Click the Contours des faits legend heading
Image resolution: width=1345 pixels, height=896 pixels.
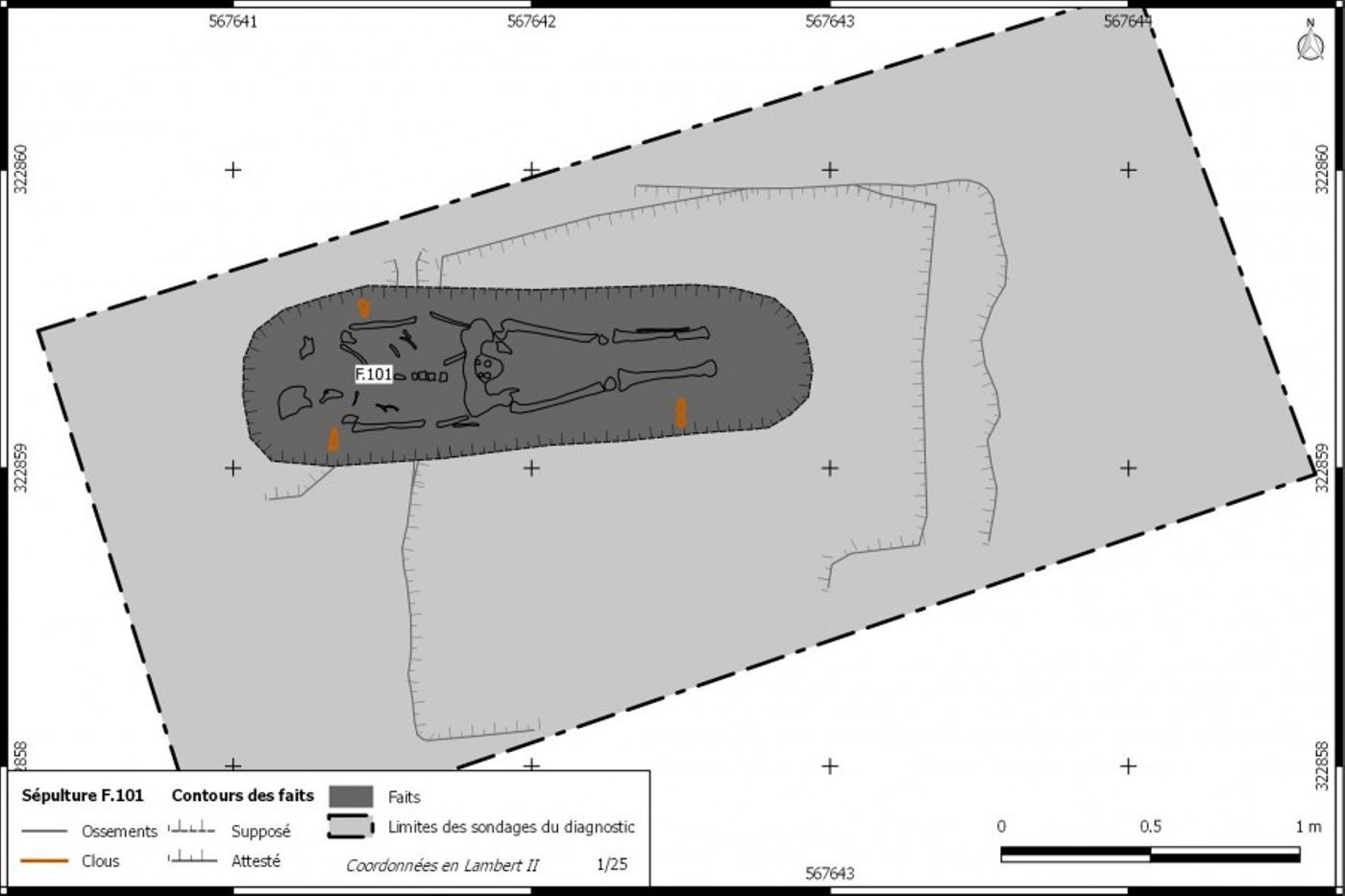242,795
